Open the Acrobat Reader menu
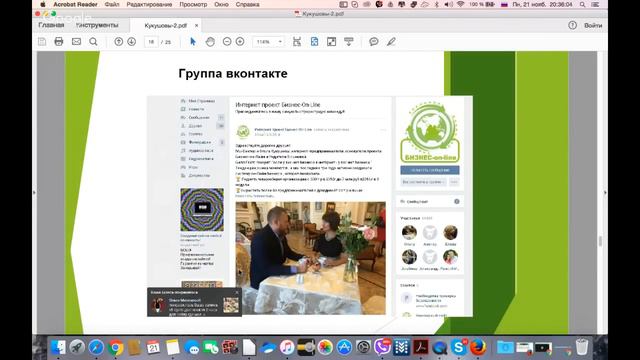The image size is (640, 360). (76, 4)
